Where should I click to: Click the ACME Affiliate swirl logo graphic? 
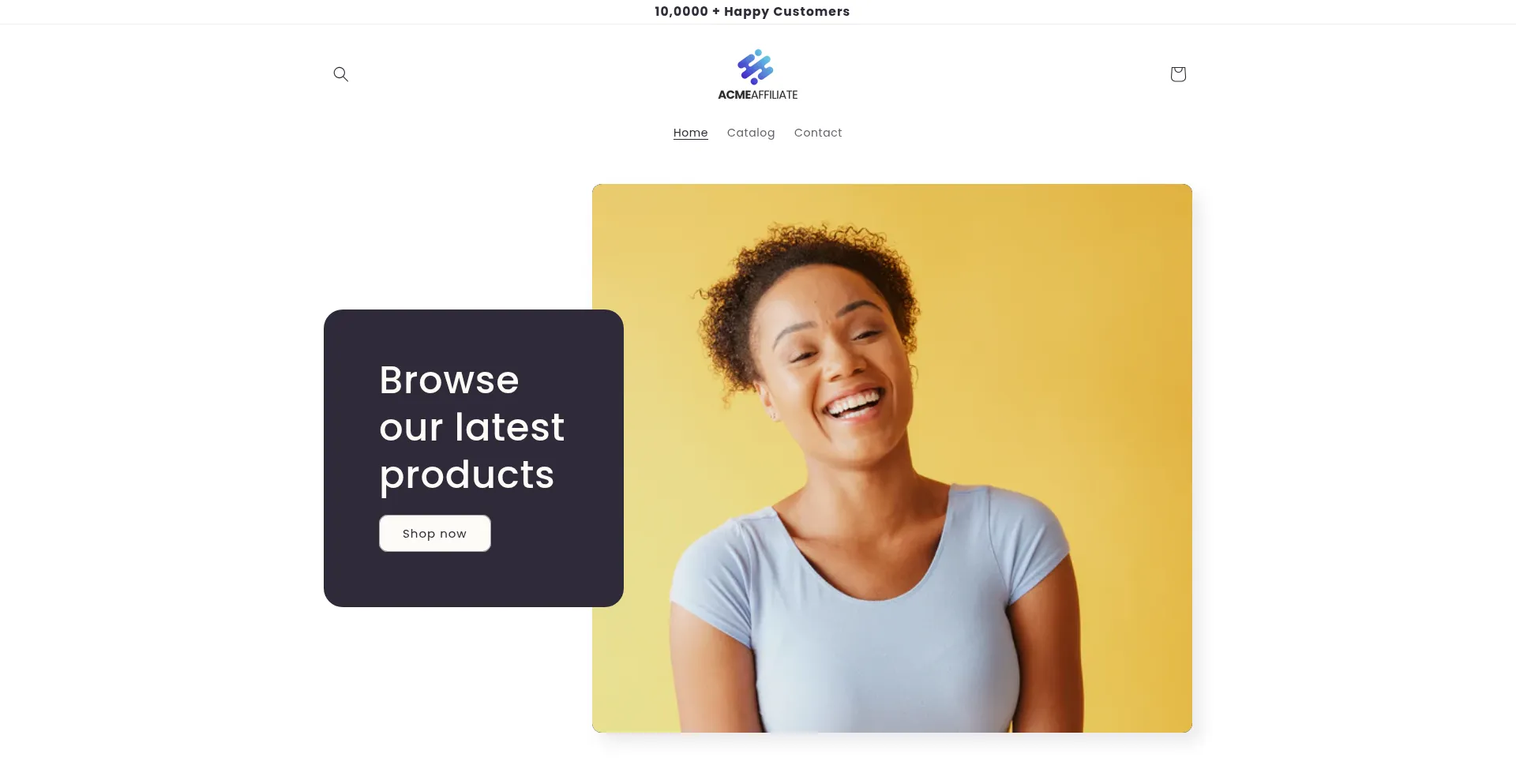pos(756,67)
